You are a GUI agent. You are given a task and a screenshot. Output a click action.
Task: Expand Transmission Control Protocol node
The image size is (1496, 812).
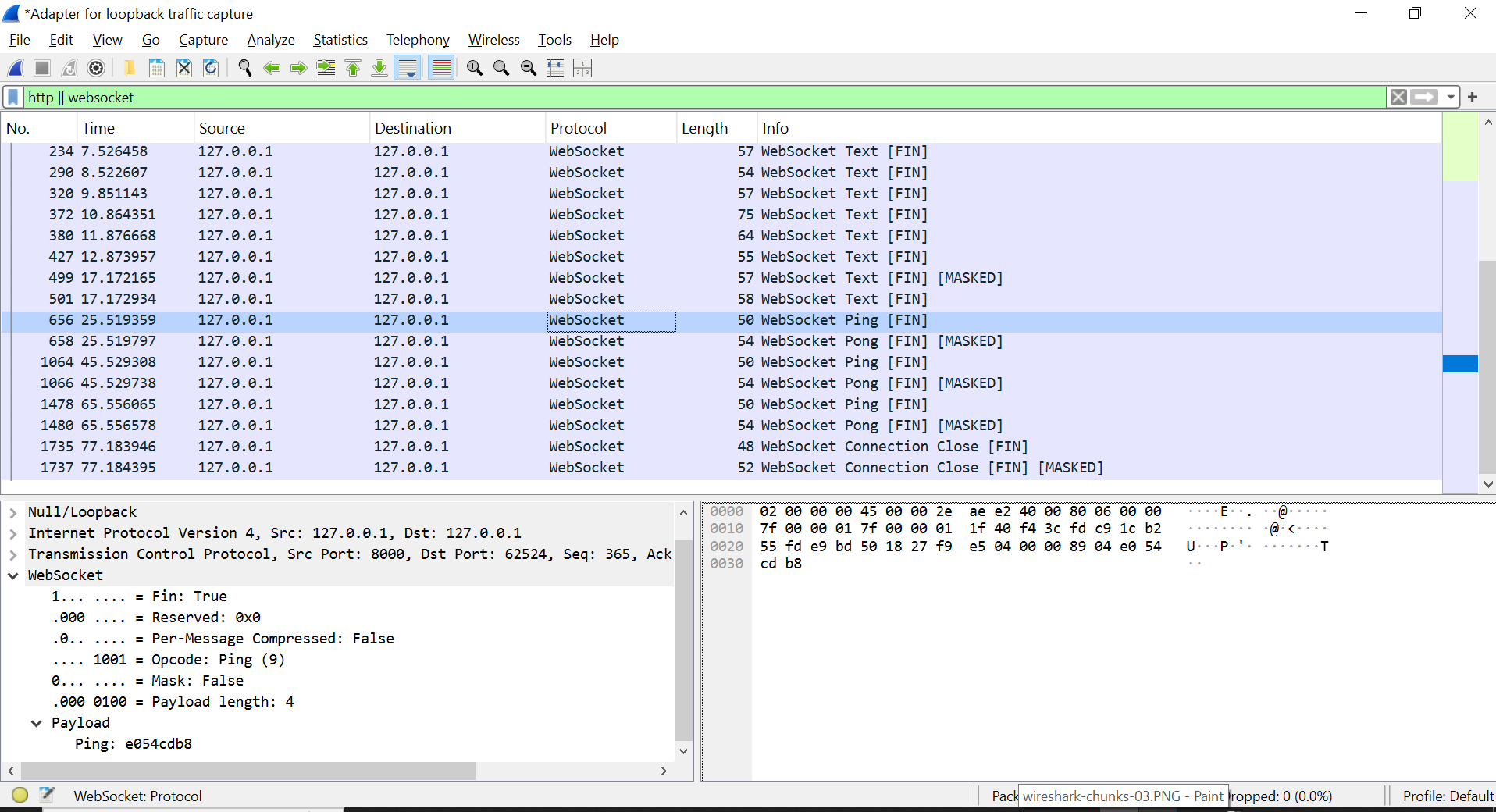(13, 554)
